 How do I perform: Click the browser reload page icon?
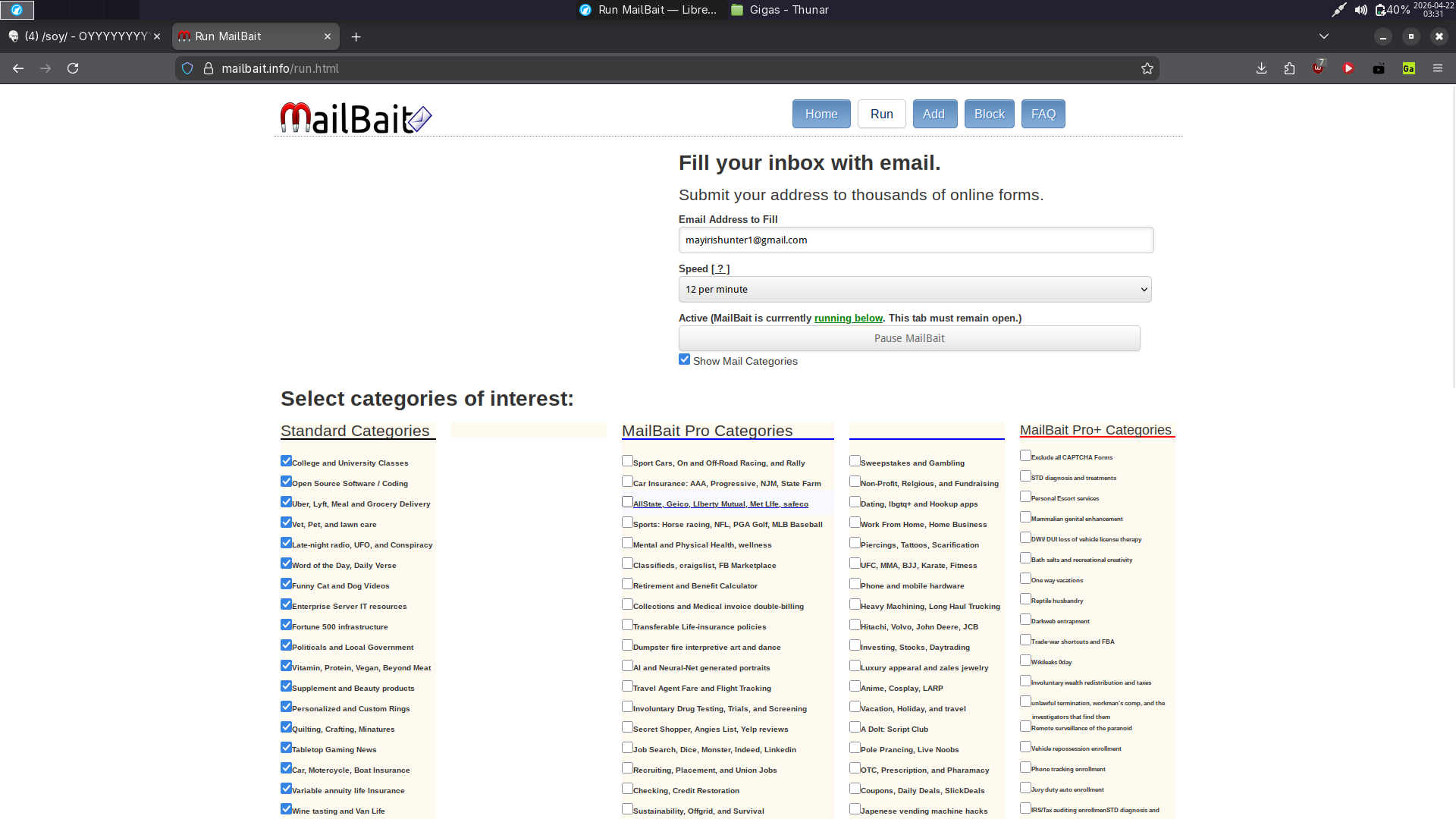[73, 68]
